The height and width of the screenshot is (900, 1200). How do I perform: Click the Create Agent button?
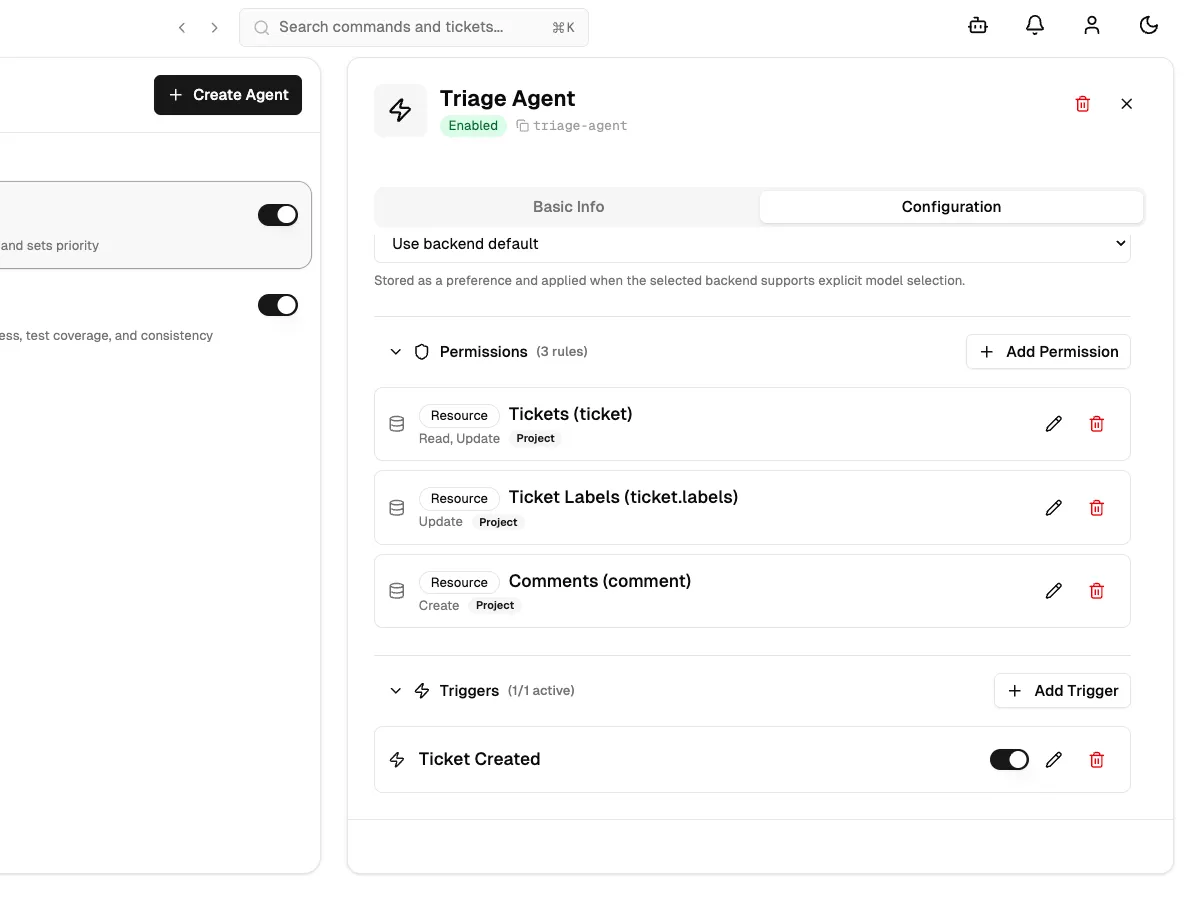(228, 94)
